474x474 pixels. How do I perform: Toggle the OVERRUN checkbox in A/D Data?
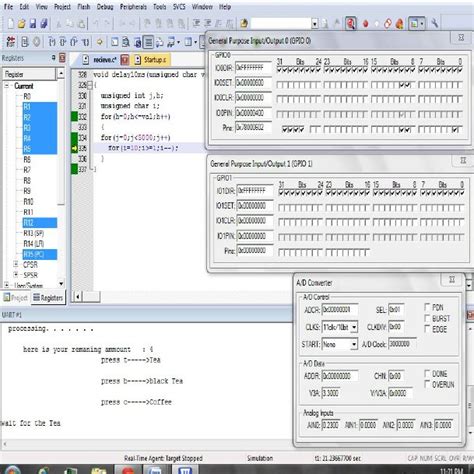tap(427, 384)
